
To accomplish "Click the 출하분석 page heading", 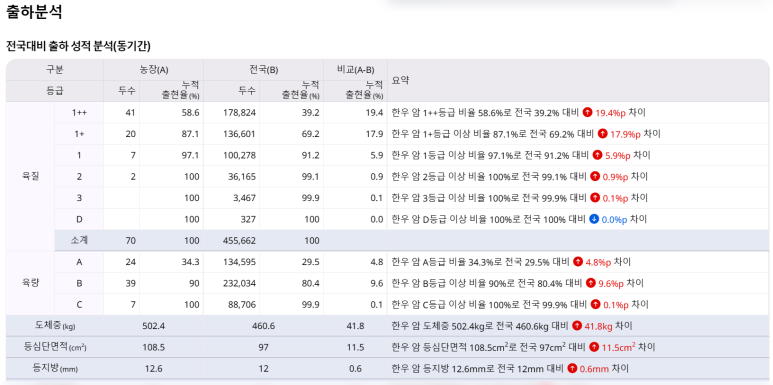I will pyautogui.click(x=34, y=12).
